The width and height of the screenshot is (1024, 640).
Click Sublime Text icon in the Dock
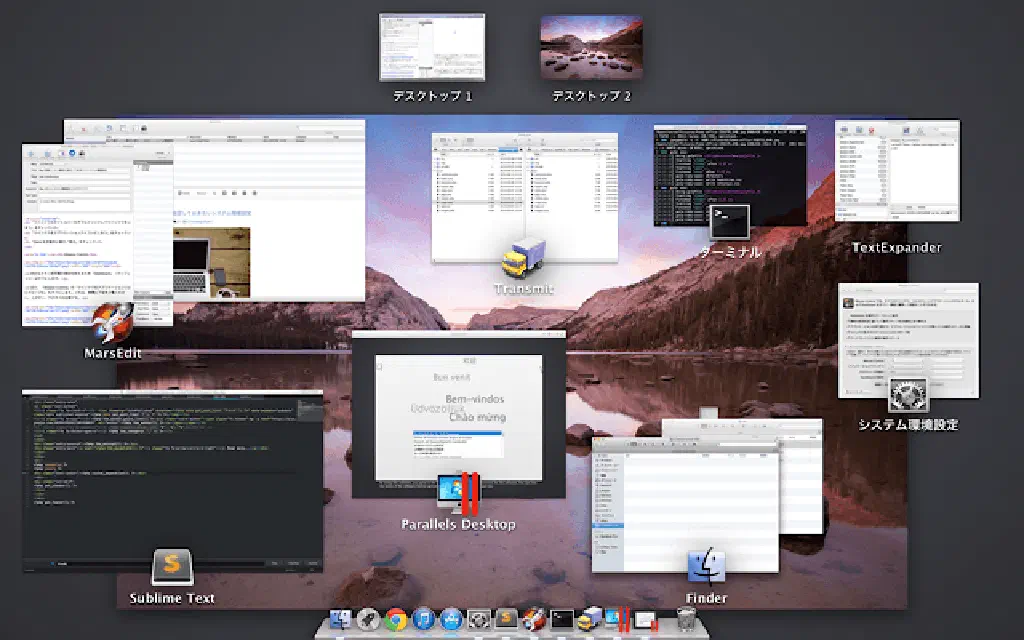(x=507, y=620)
